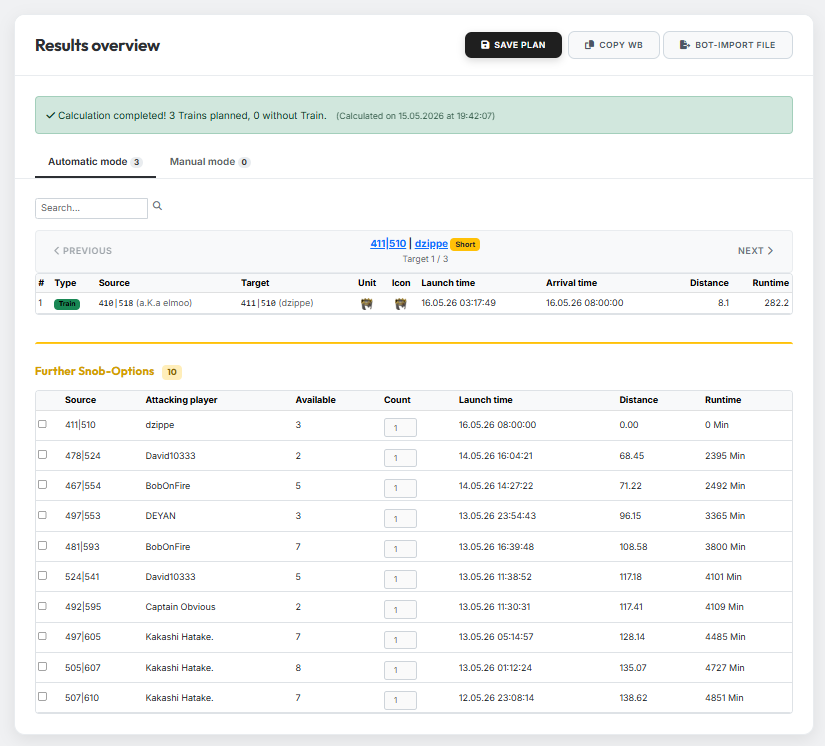
Task: Click the Copy WB button
Action: point(613,45)
